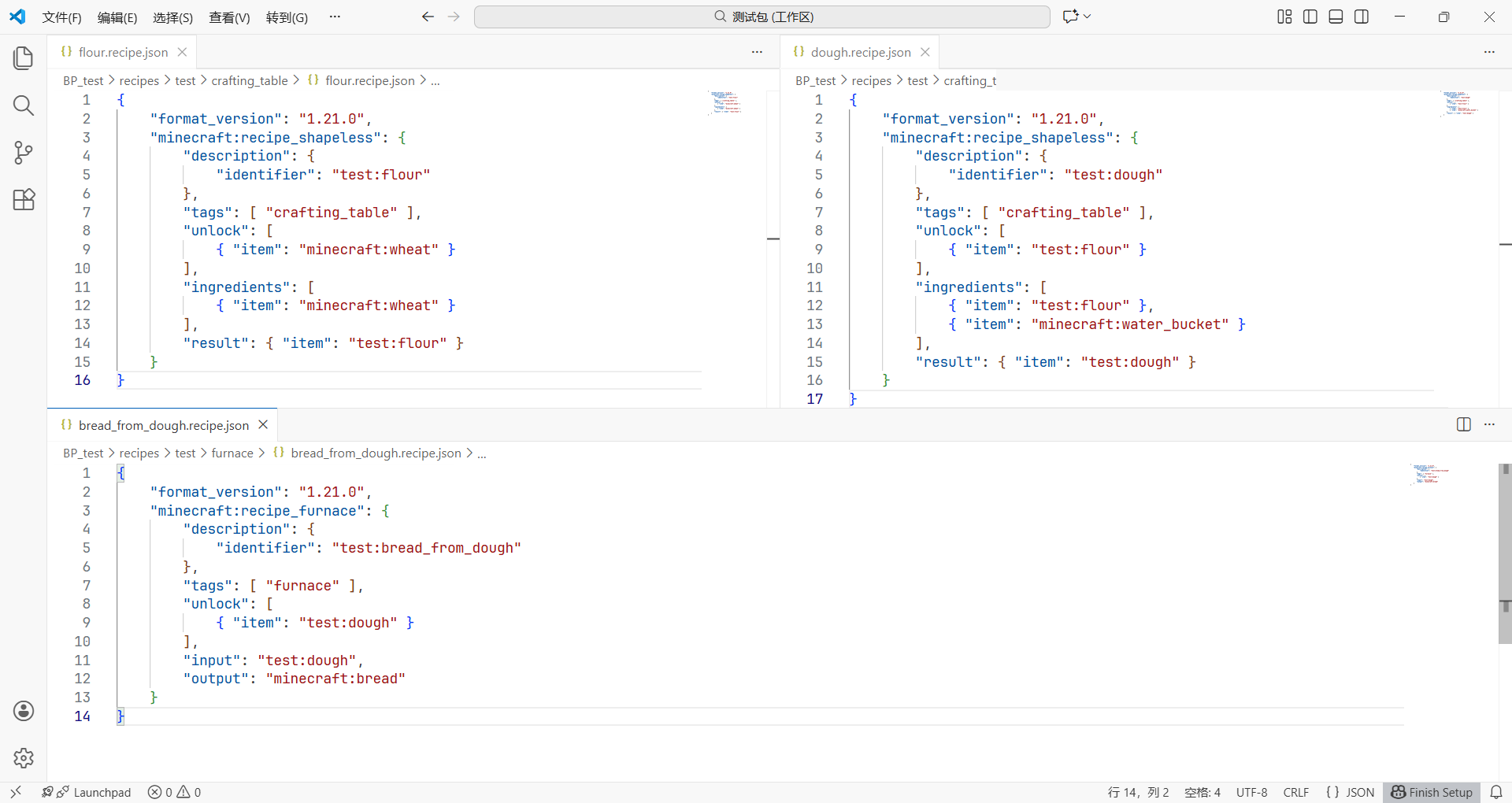Expand the furnace breadcrumb folder
The height and width of the screenshot is (803, 1512).
232,453
